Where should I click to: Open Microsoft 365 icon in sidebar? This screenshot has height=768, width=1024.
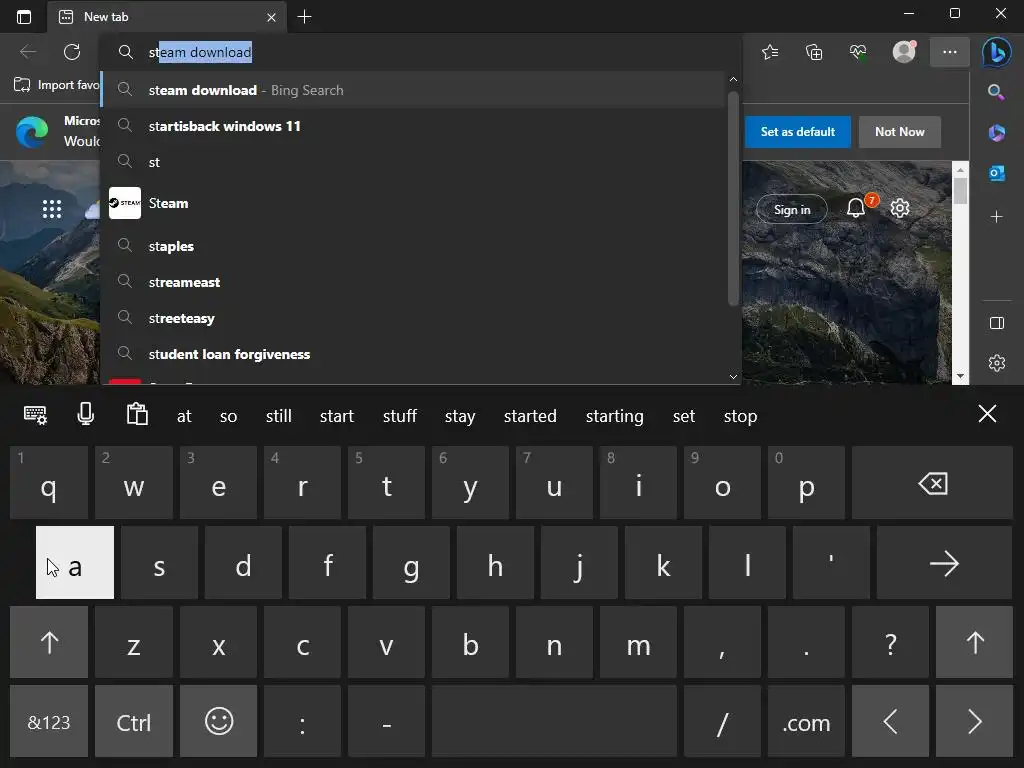coord(996,133)
